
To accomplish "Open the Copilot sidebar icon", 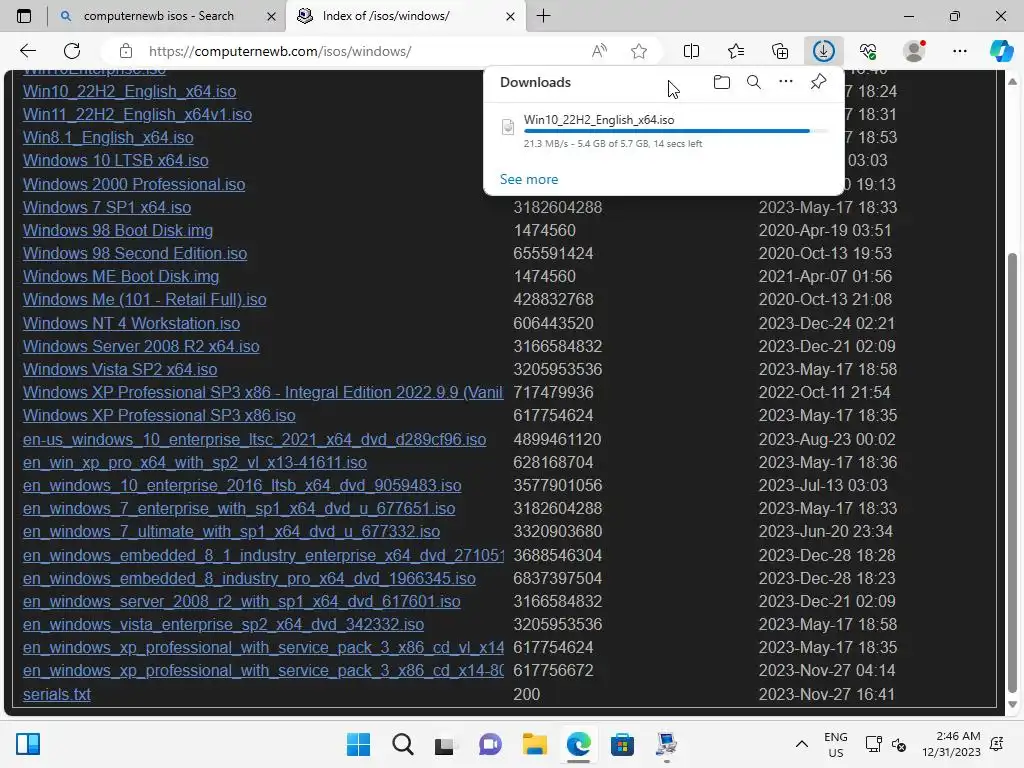I will point(1001,51).
